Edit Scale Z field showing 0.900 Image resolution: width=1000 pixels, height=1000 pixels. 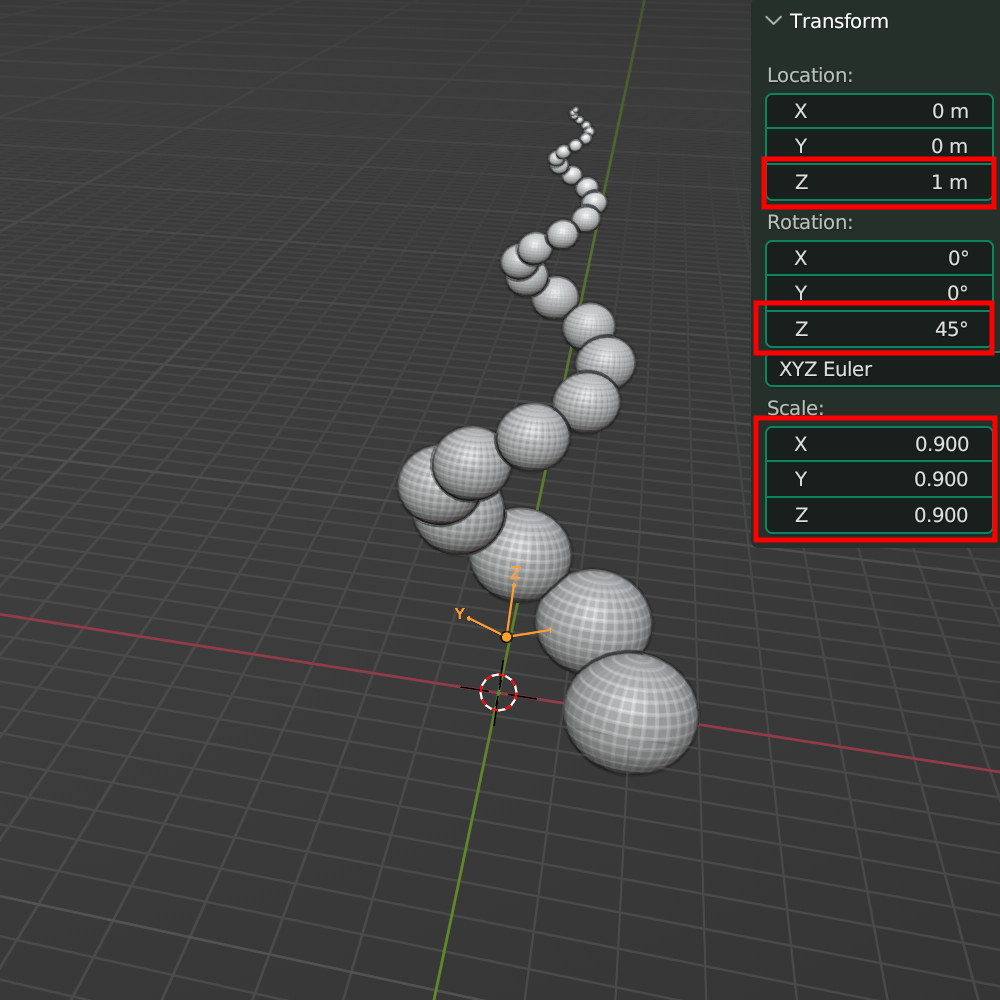click(879, 515)
